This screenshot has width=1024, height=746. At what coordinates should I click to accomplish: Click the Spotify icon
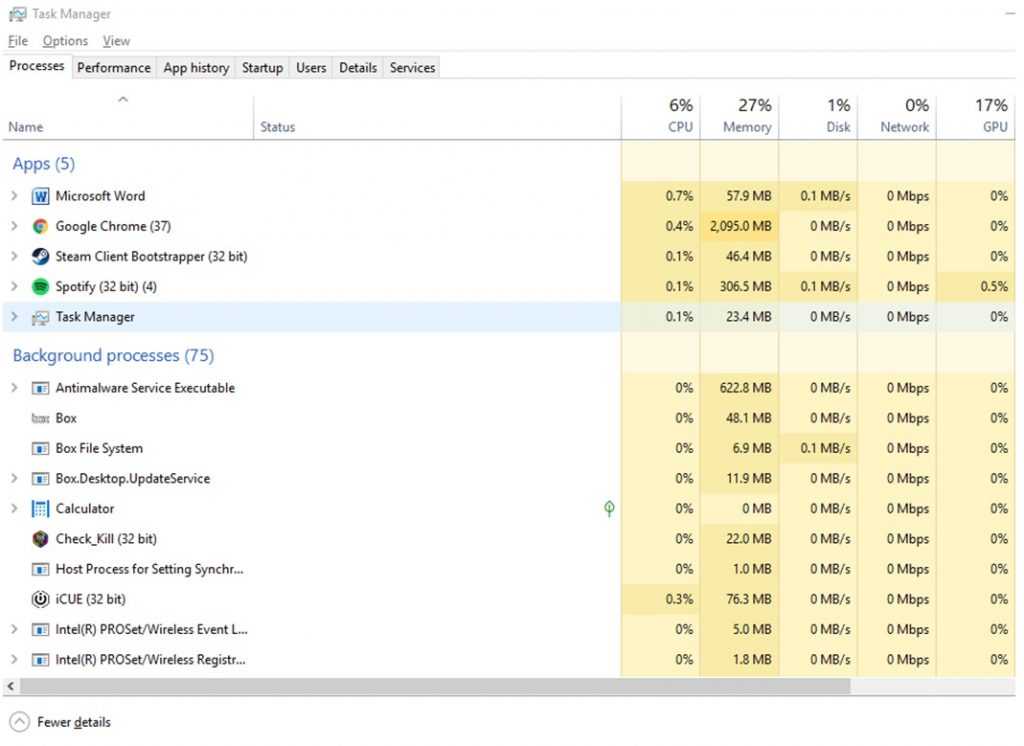[40, 286]
